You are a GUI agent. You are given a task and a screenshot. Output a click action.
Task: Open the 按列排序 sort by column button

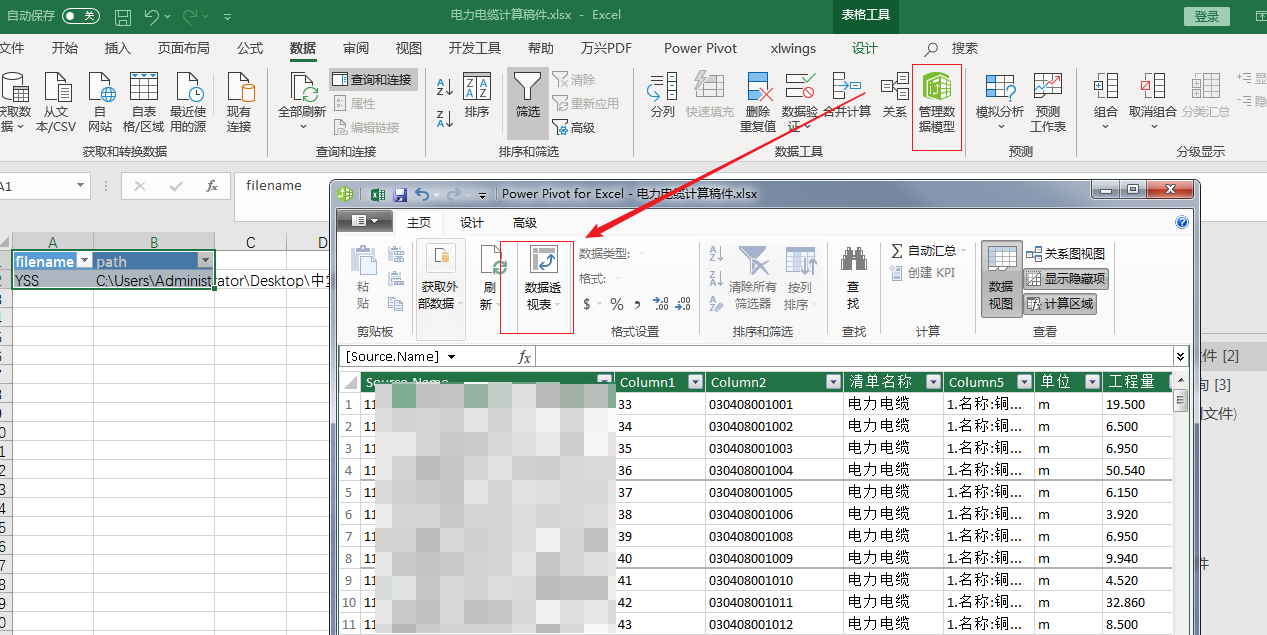799,278
